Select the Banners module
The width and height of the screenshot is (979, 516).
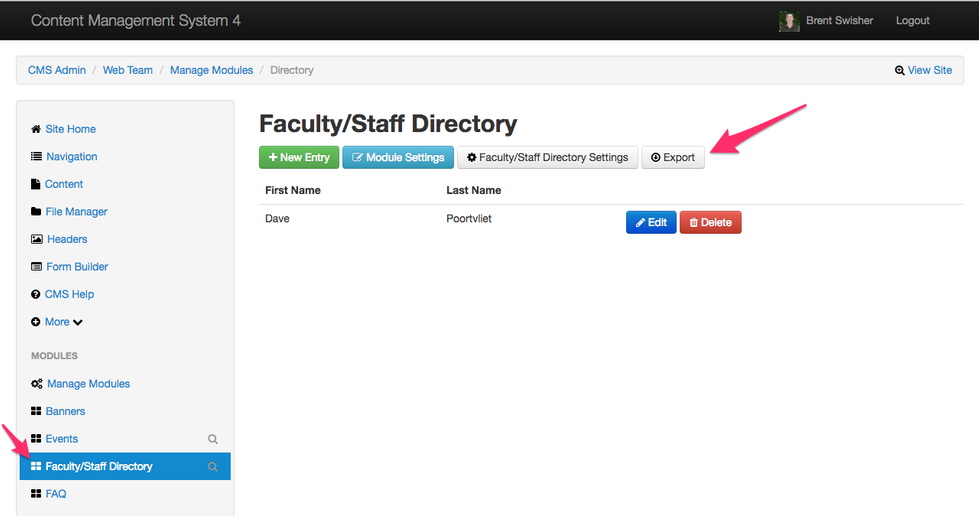tap(65, 411)
